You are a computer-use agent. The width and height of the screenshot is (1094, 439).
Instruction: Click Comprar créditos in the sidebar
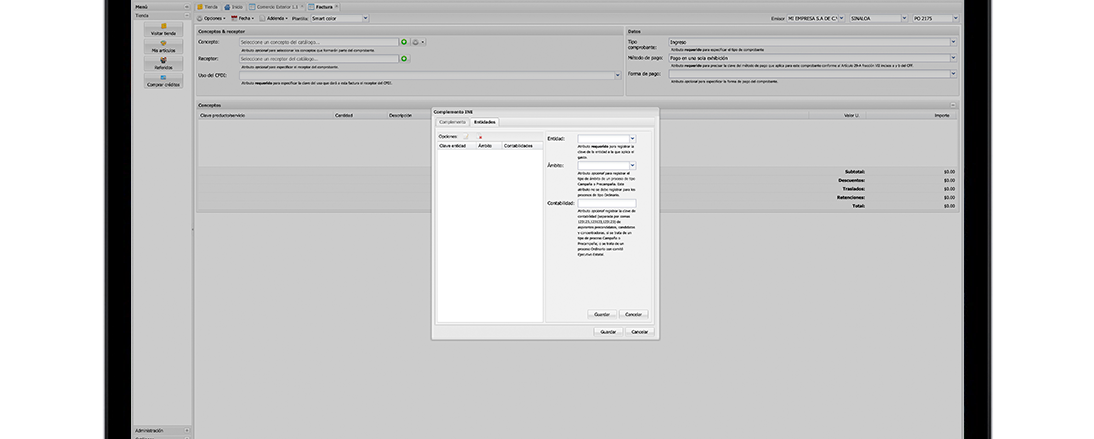click(163, 82)
